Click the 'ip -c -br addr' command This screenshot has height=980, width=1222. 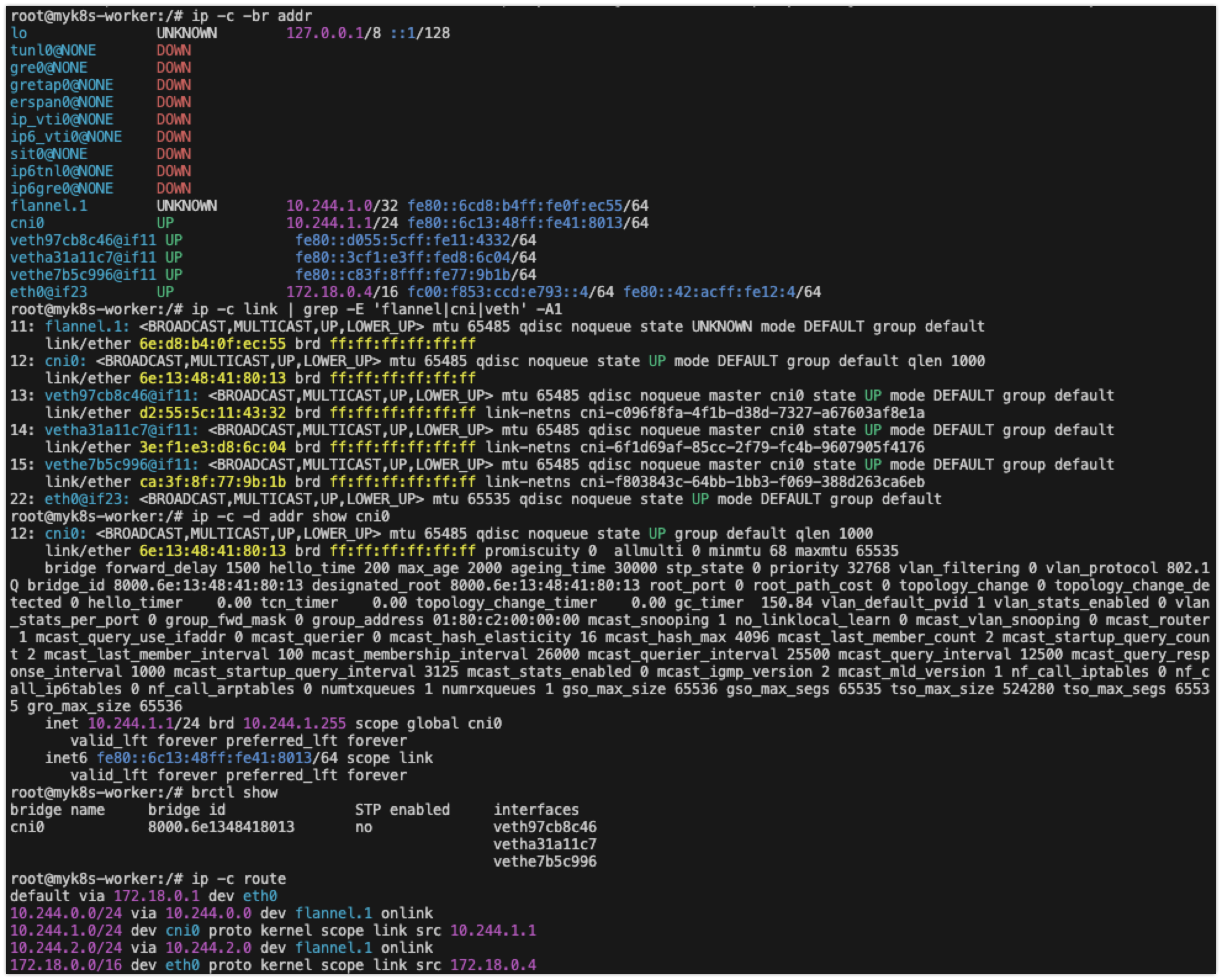tap(252, 15)
